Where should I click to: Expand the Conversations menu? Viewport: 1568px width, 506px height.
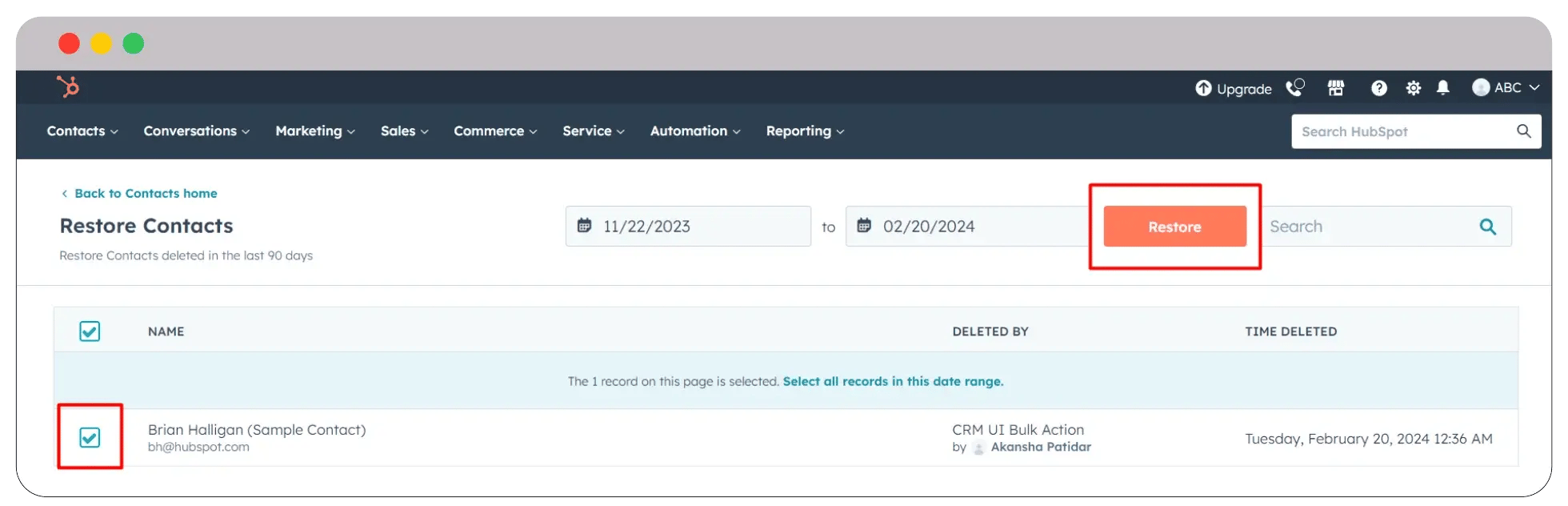coord(197,131)
